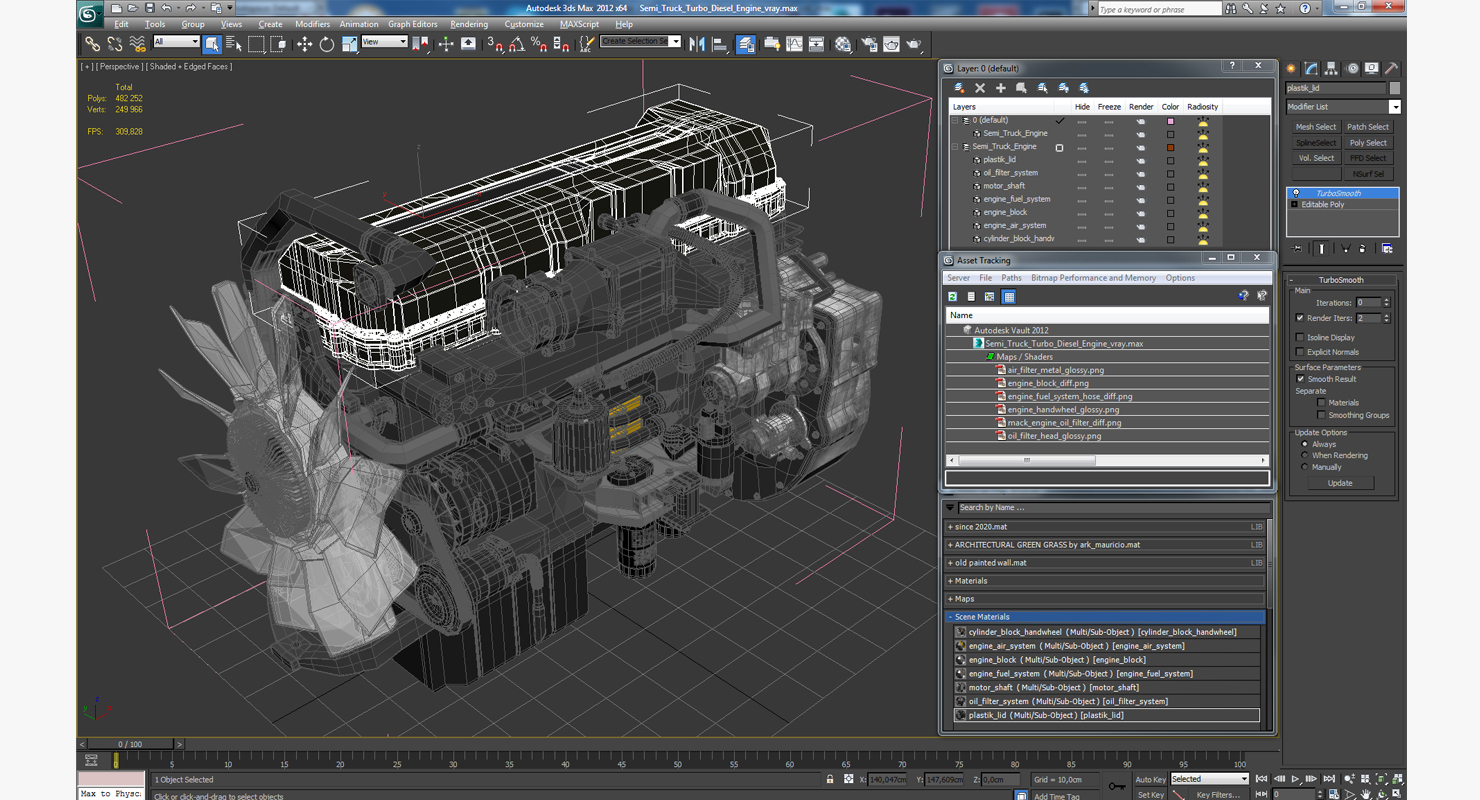
Task: Toggle Smooth Result checkbox
Action: 1300,379
